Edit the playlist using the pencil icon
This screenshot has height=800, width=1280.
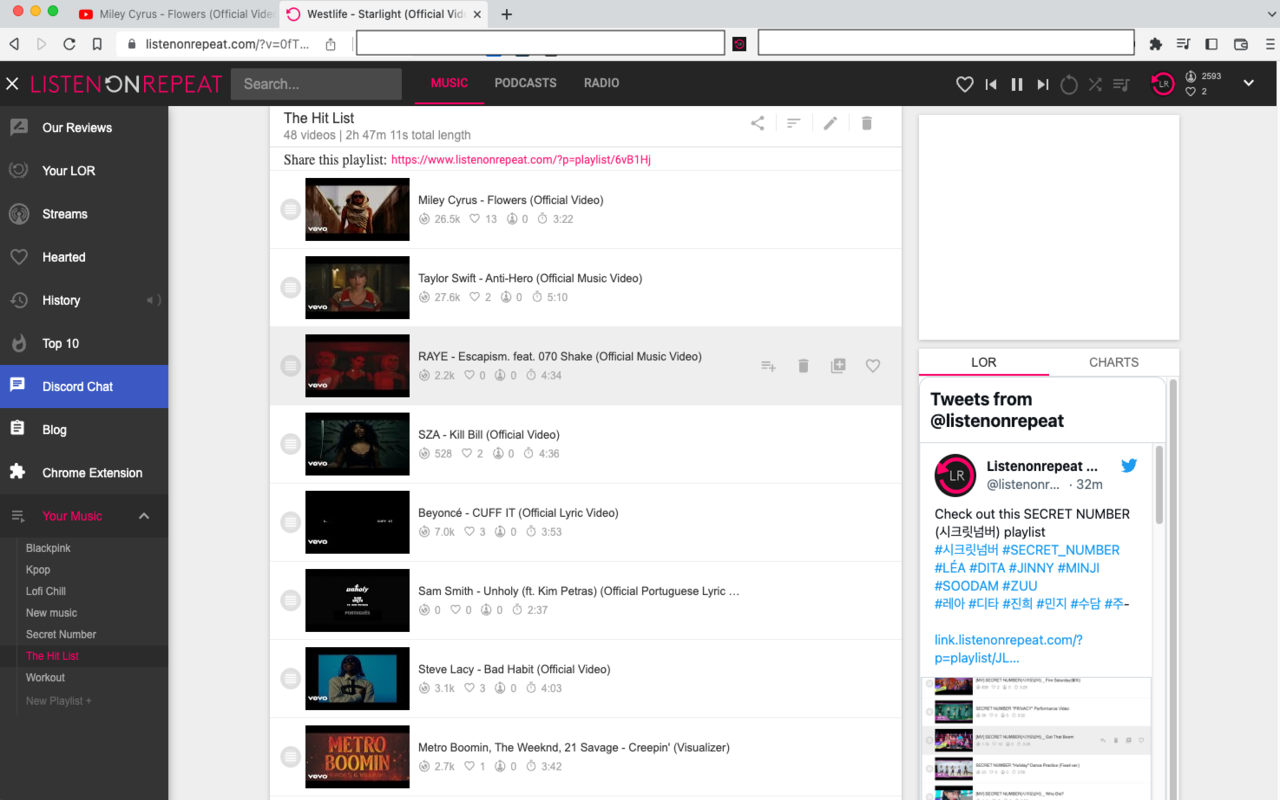(830, 122)
